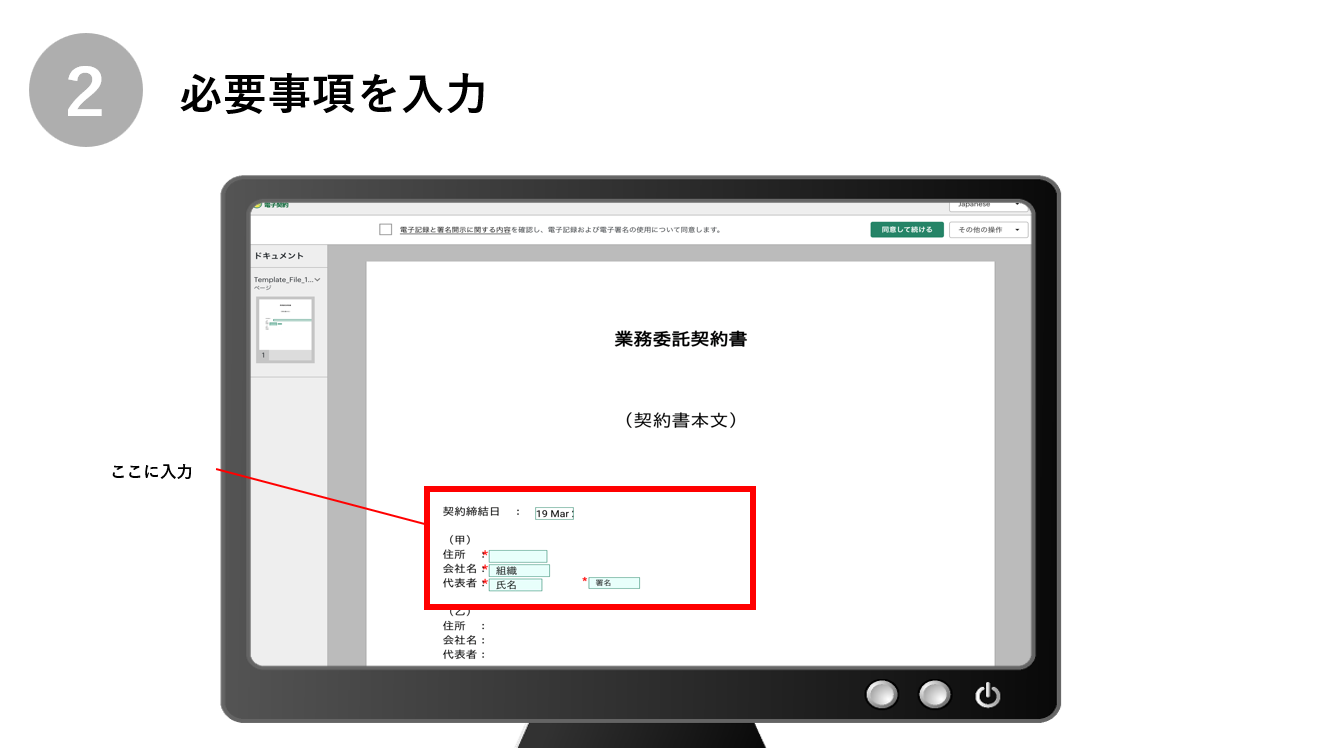Click the 同意して続ける button

[906, 230]
